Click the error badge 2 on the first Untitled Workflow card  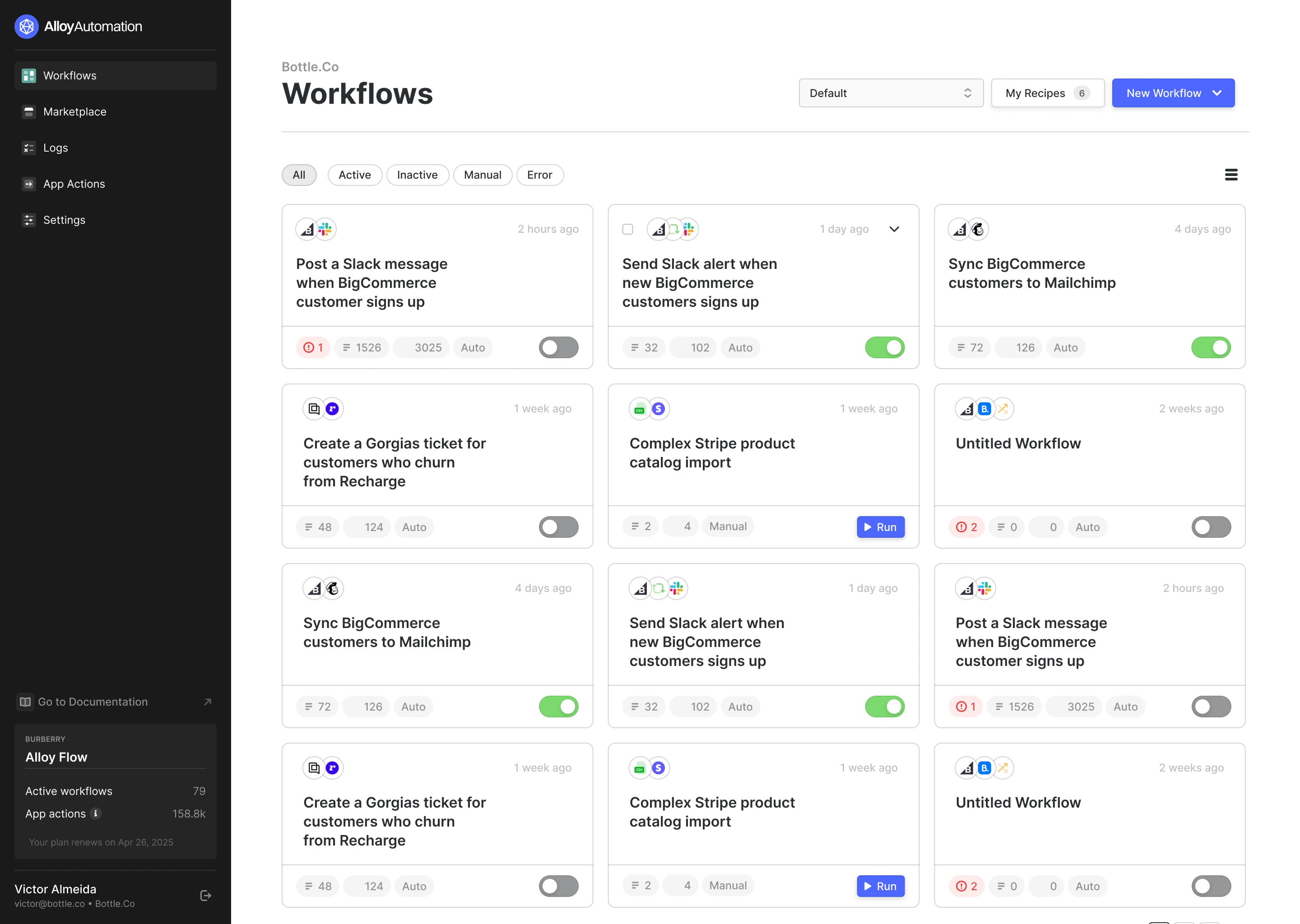(x=966, y=527)
